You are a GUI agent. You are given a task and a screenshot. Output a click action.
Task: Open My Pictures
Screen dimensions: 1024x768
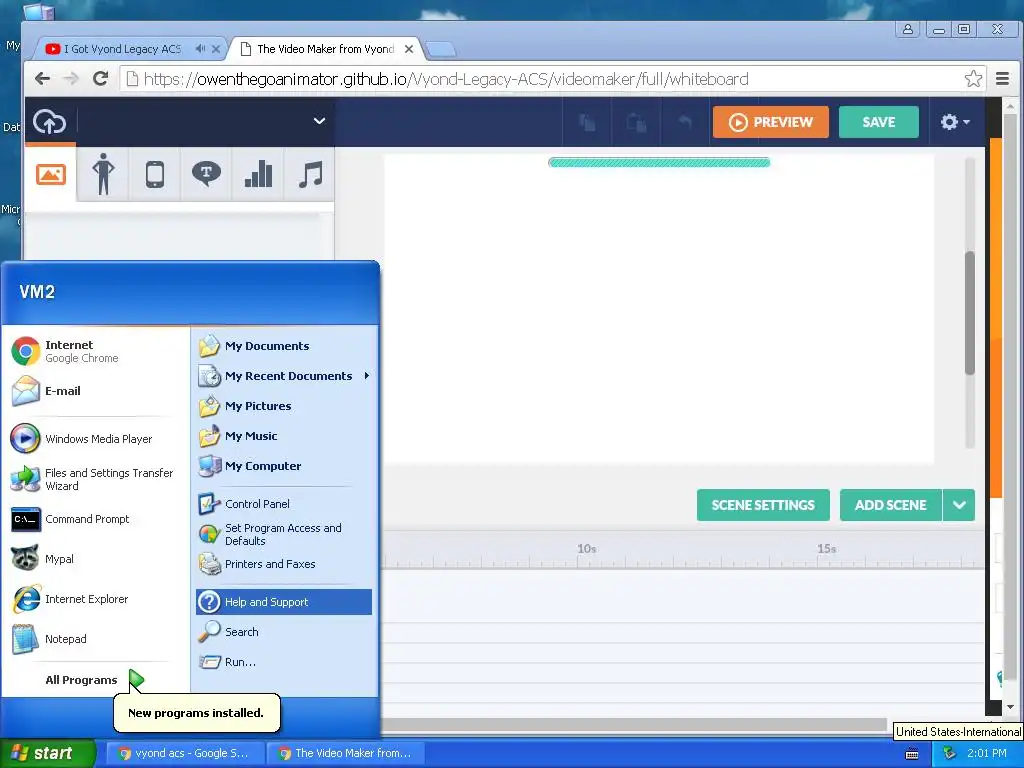283,406
